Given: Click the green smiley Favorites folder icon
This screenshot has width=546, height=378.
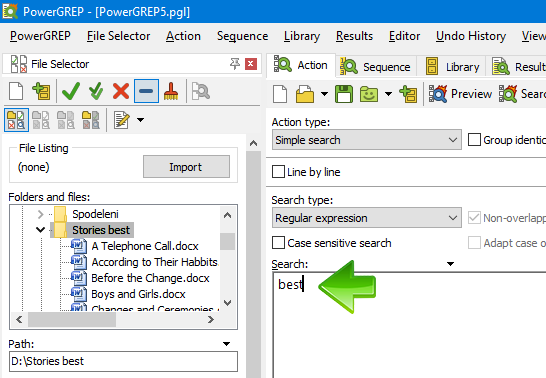Looking at the screenshot, I should (369, 94).
